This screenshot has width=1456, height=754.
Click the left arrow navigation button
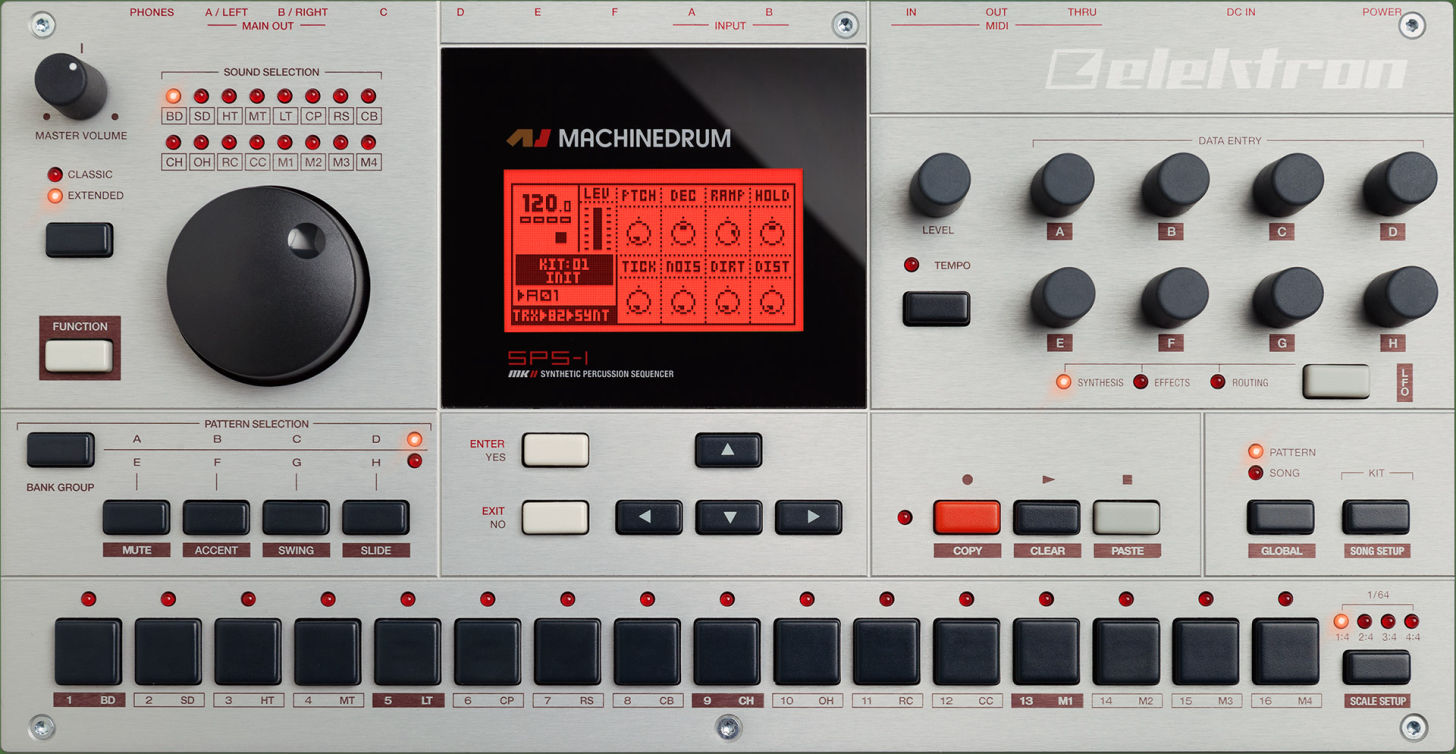click(x=648, y=517)
